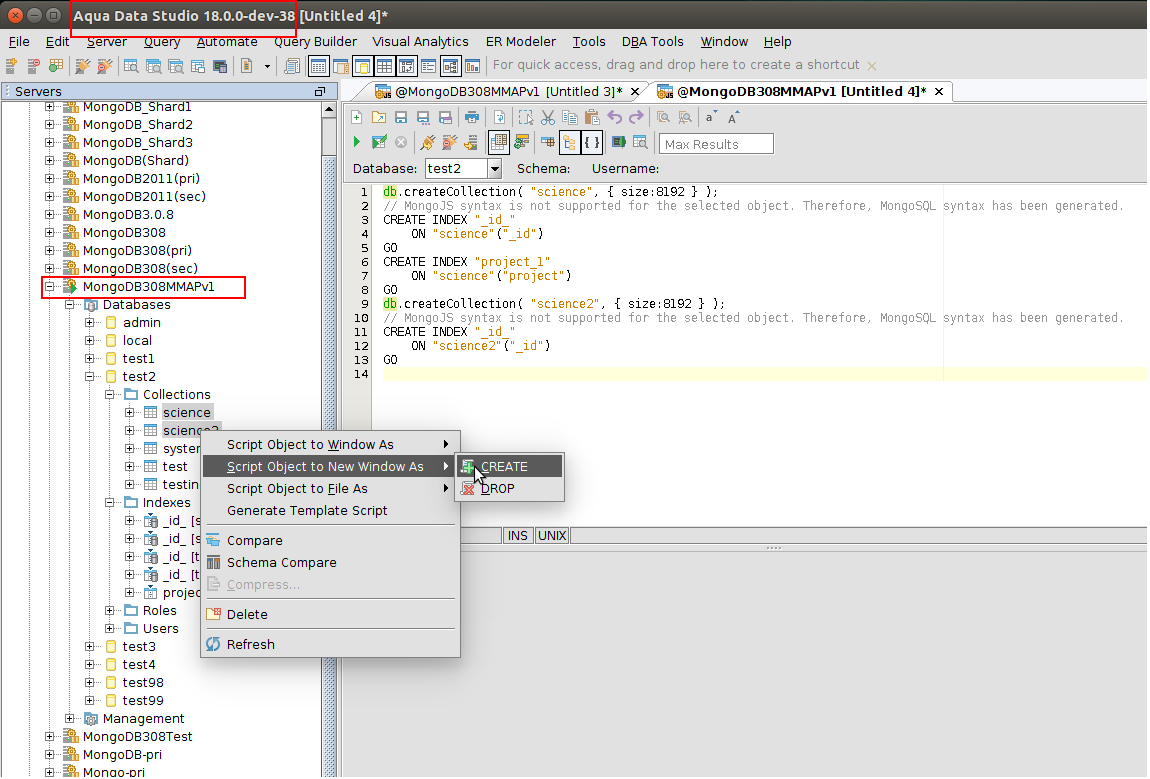Toggle the yellow panel window button in main toolbar
The height and width of the screenshot is (779, 1150).
[x=362, y=66]
